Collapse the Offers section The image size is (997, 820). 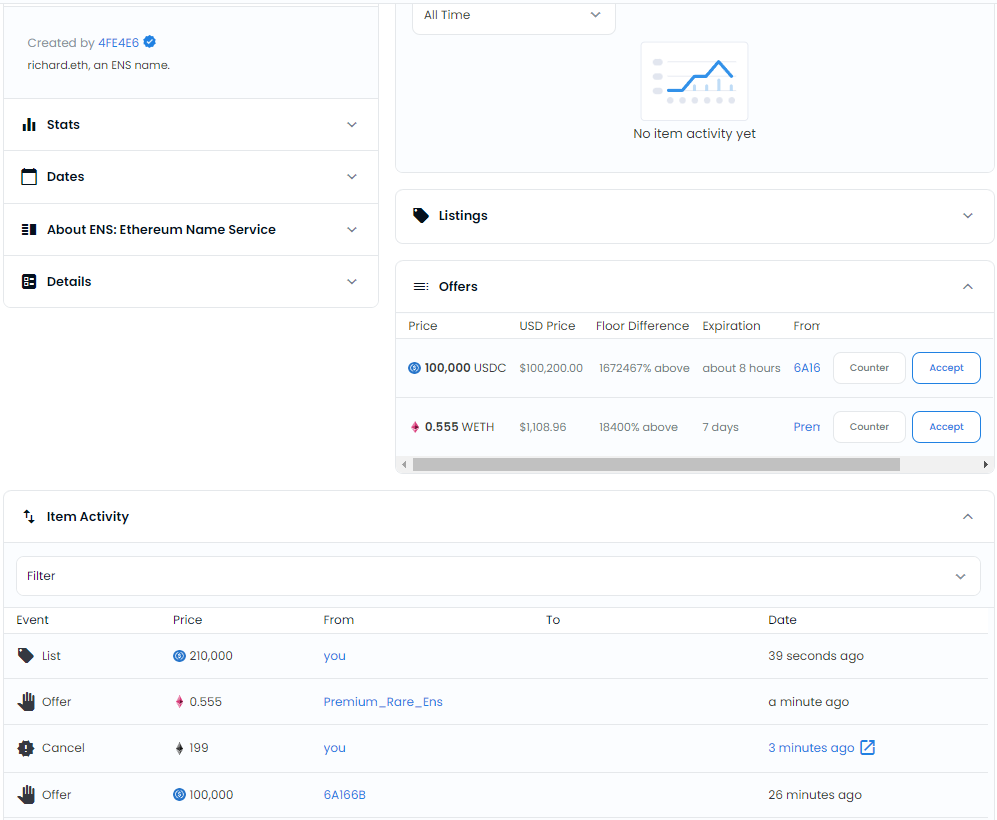[967, 287]
